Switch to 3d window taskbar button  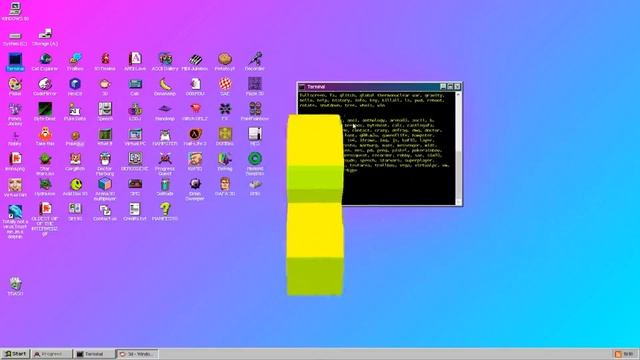(x=137, y=354)
